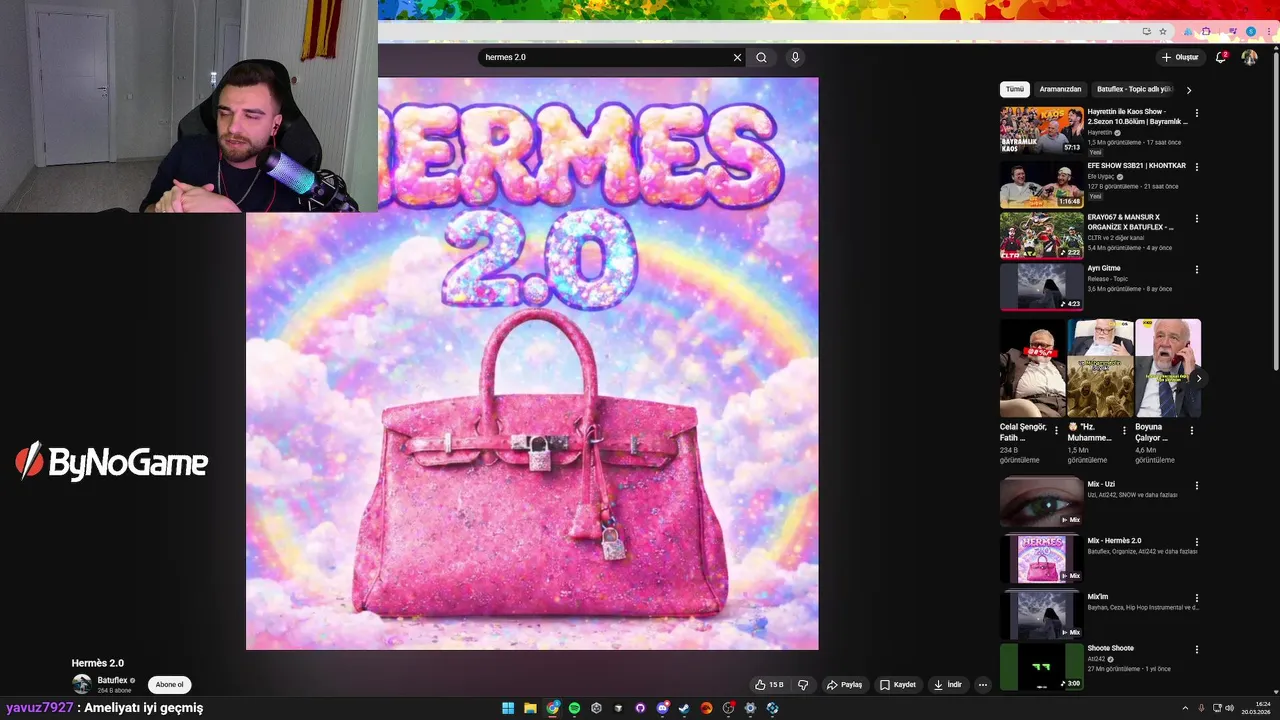Screen dimensions: 1280x720
Task: Click the Paylaş share button
Action: [844, 685]
